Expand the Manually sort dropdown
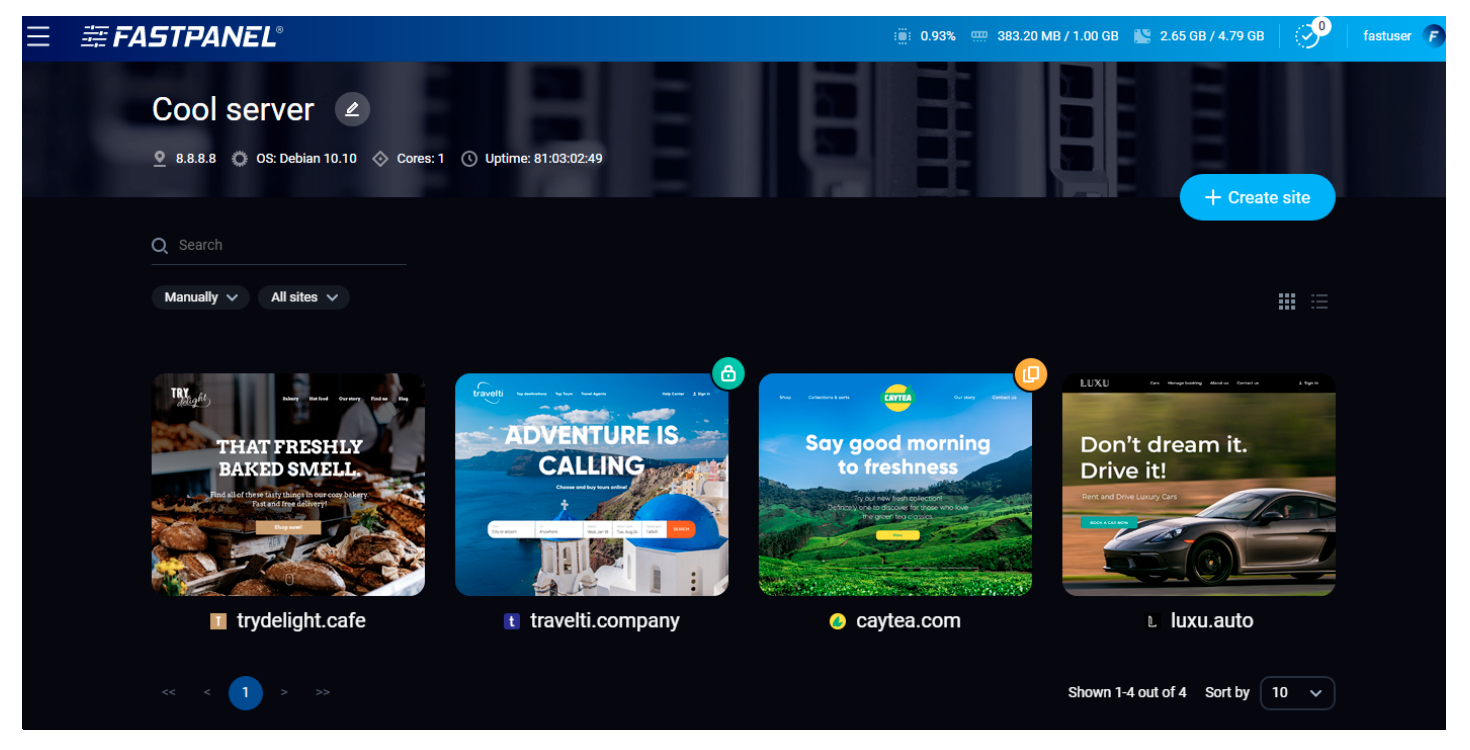The image size is (1470, 750). pos(201,297)
